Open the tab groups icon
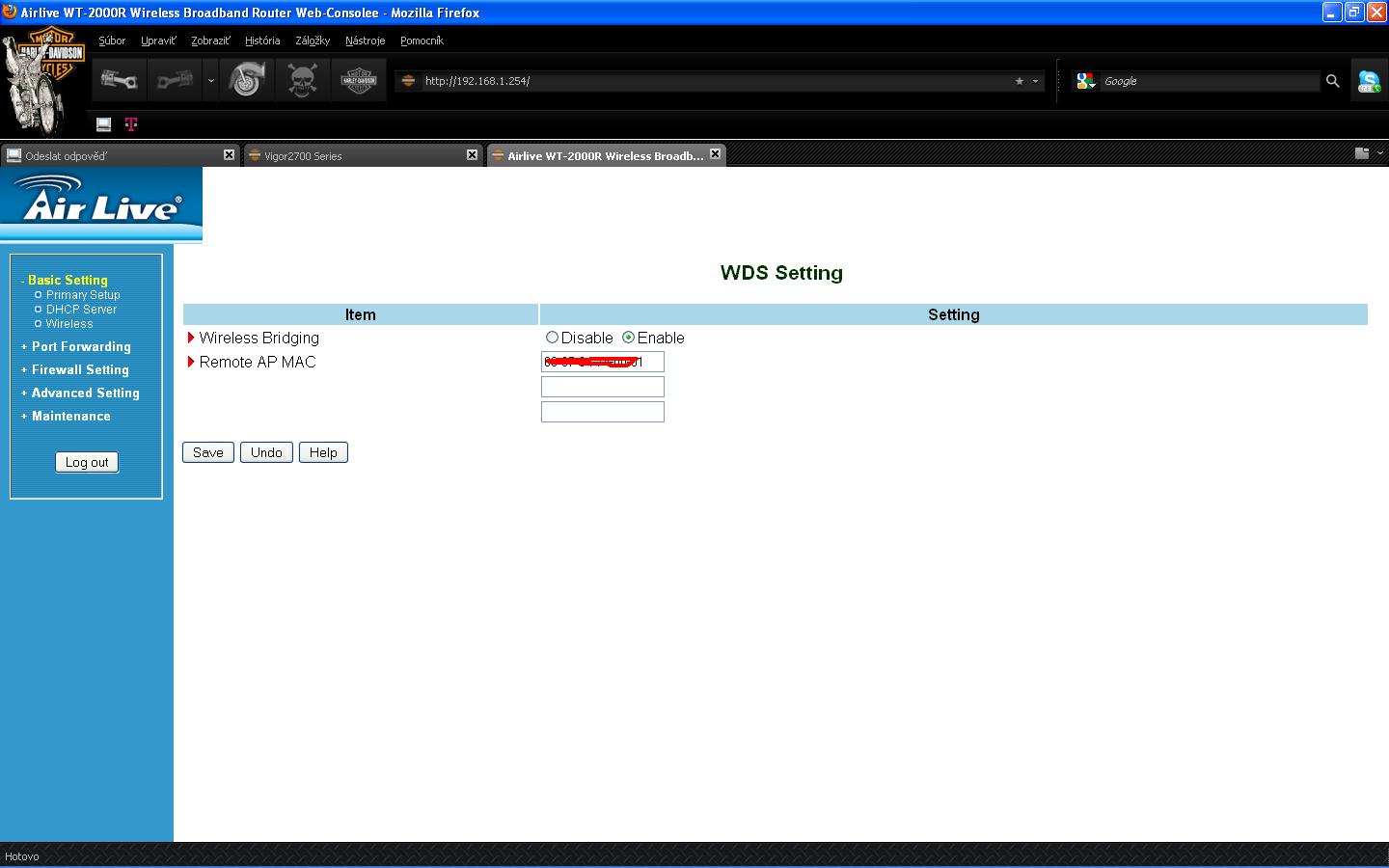The width and height of the screenshot is (1389, 868). click(1362, 153)
